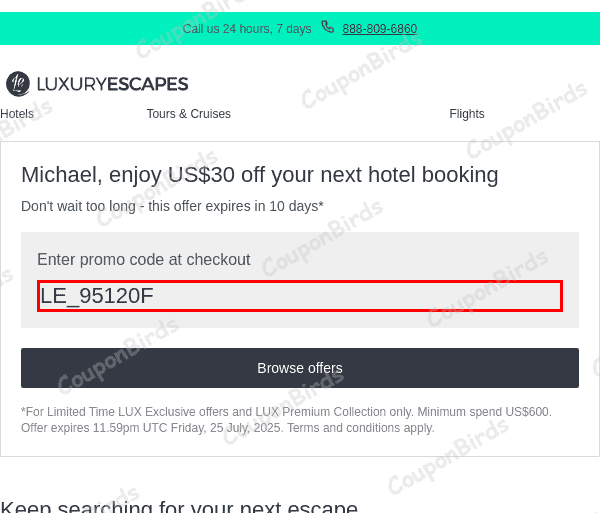
Task: Click 'Keep searching for your next escape' heading
Action: point(179,507)
